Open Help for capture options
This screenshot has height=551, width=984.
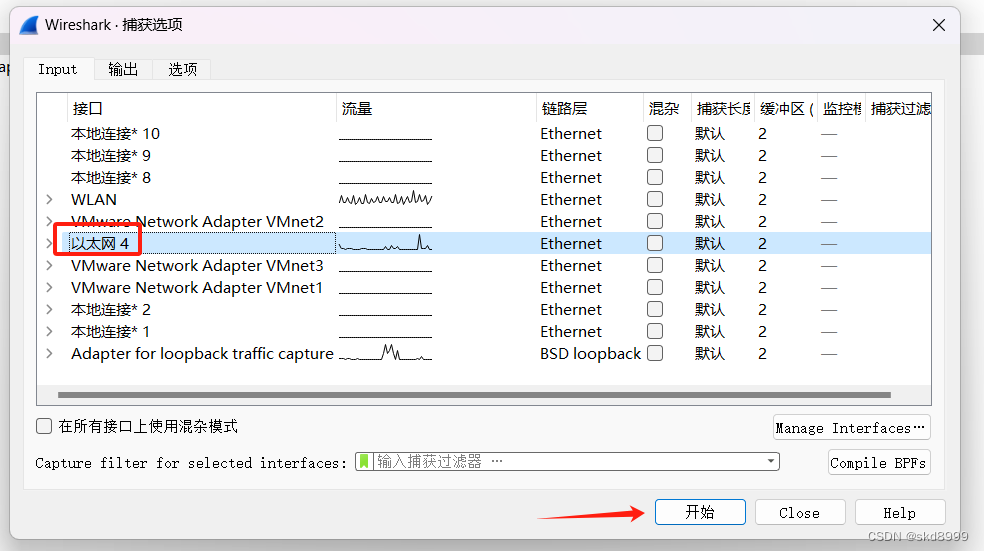(x=899, y=513)
